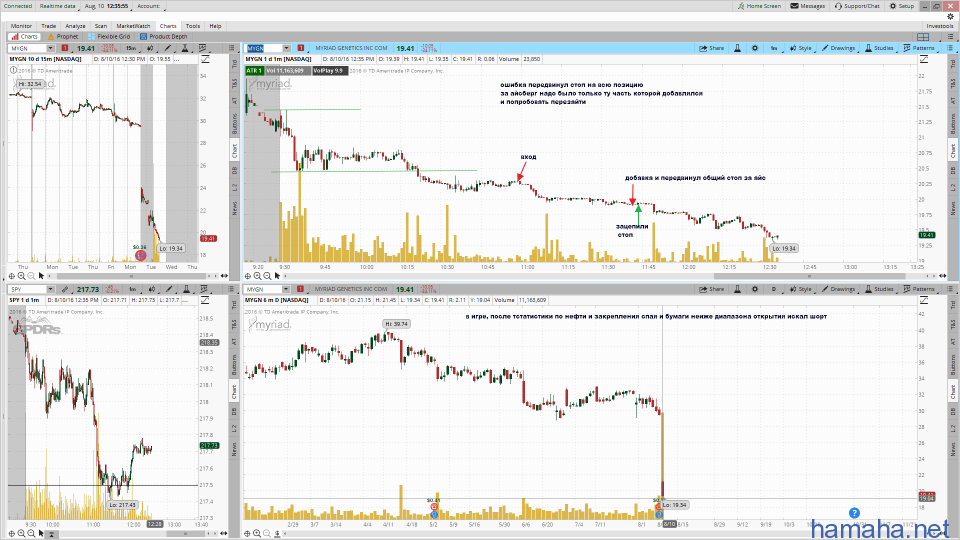This screenshot has height=540, width=960.
Task: Switch to the MarketWatch tab
Action: pyautogui.click(x=133, y=26)
